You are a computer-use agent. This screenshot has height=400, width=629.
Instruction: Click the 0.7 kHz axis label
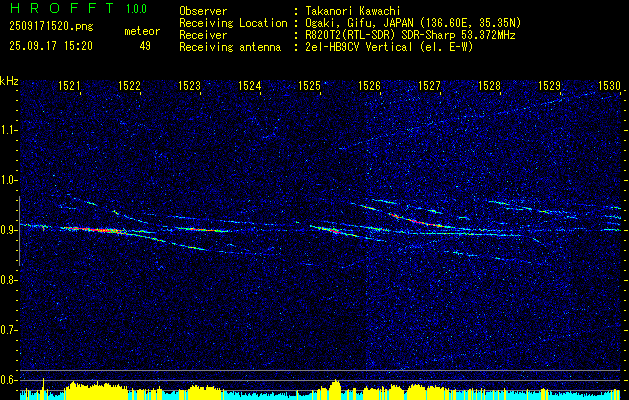click(8, 330)
